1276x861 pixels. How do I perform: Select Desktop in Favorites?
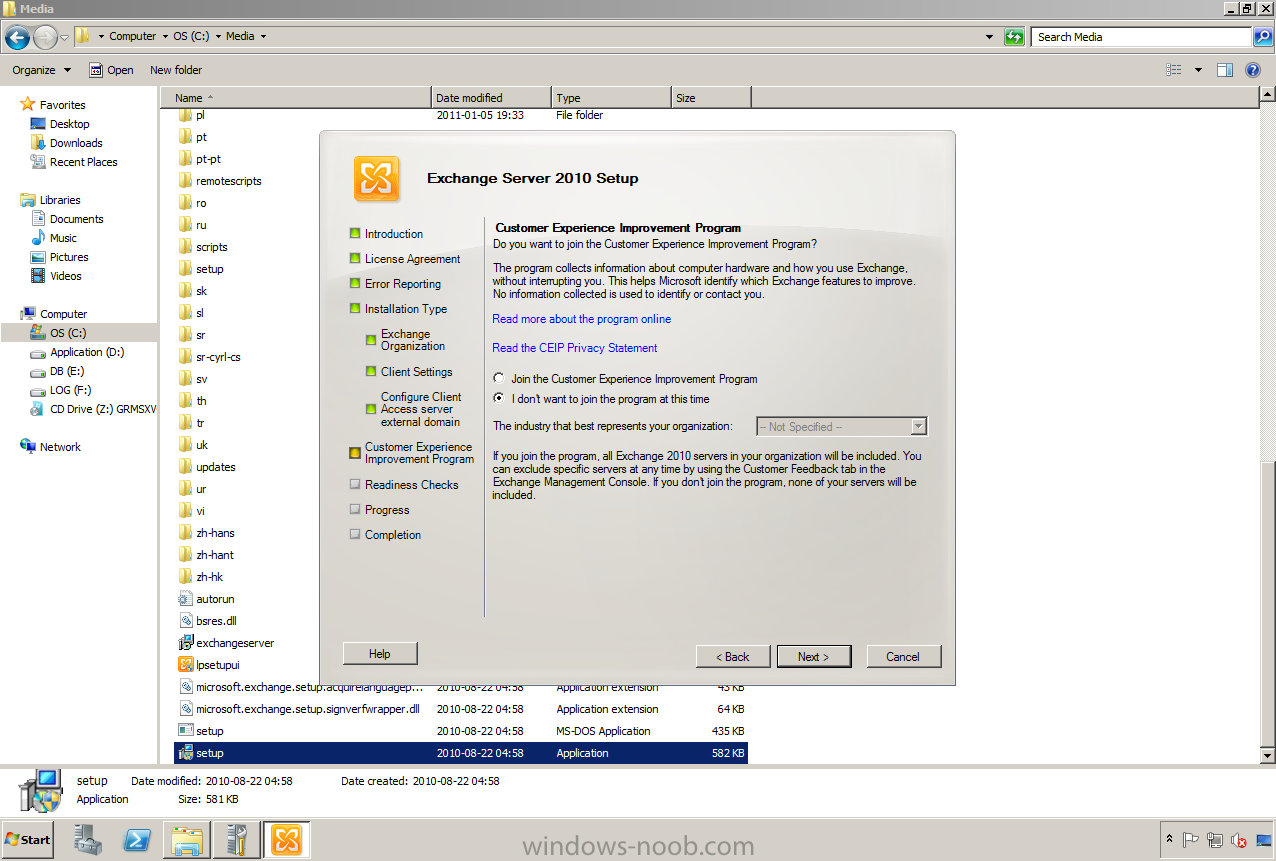pos(60,124)
